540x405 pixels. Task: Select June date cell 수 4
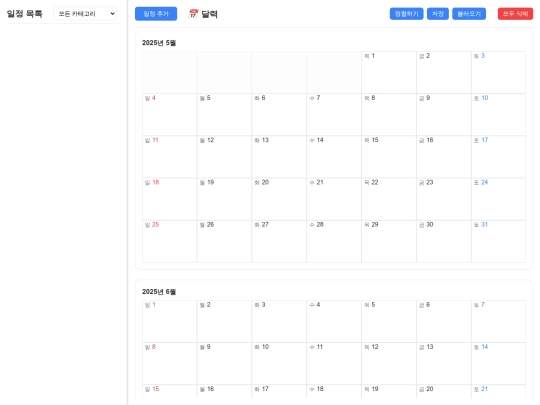point(334,321)
